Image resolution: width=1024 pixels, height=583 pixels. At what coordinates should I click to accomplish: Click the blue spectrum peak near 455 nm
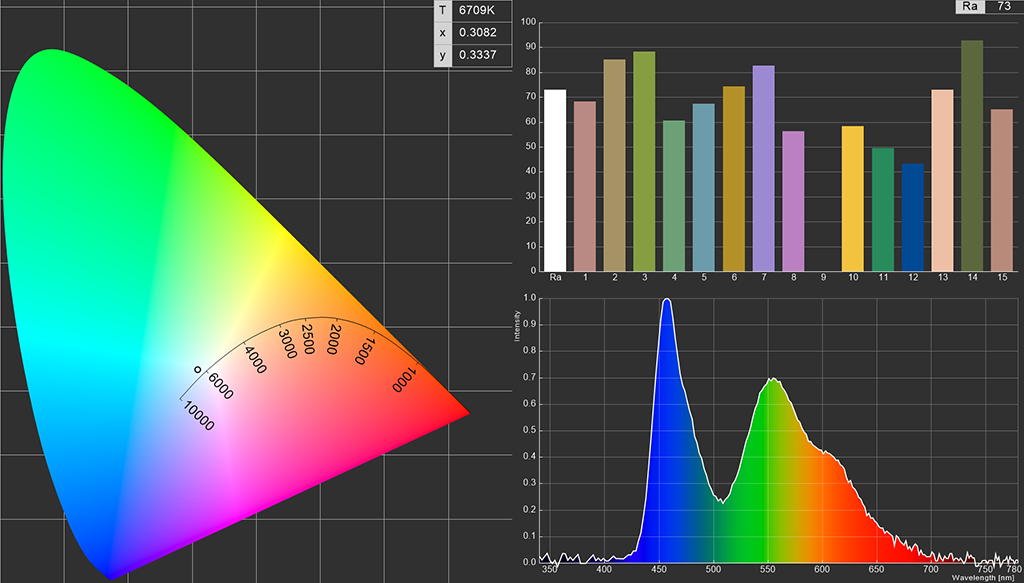[667, 300]
